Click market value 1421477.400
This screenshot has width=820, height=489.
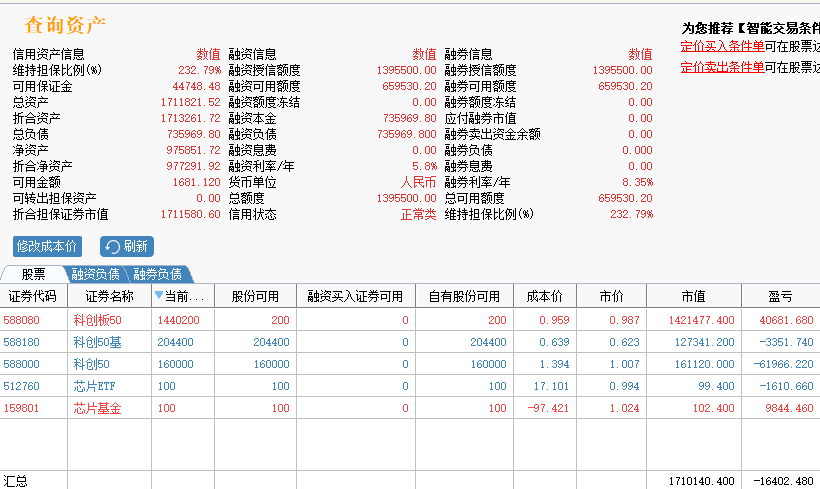click(701, 320)
